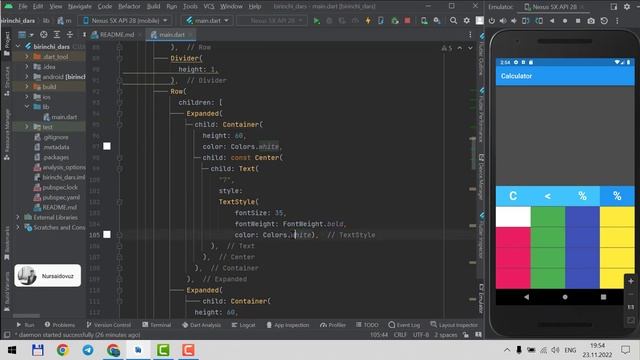Expand android folder in project tree
The width and height of the screenshot is (640, 360).
coord(27,77)
